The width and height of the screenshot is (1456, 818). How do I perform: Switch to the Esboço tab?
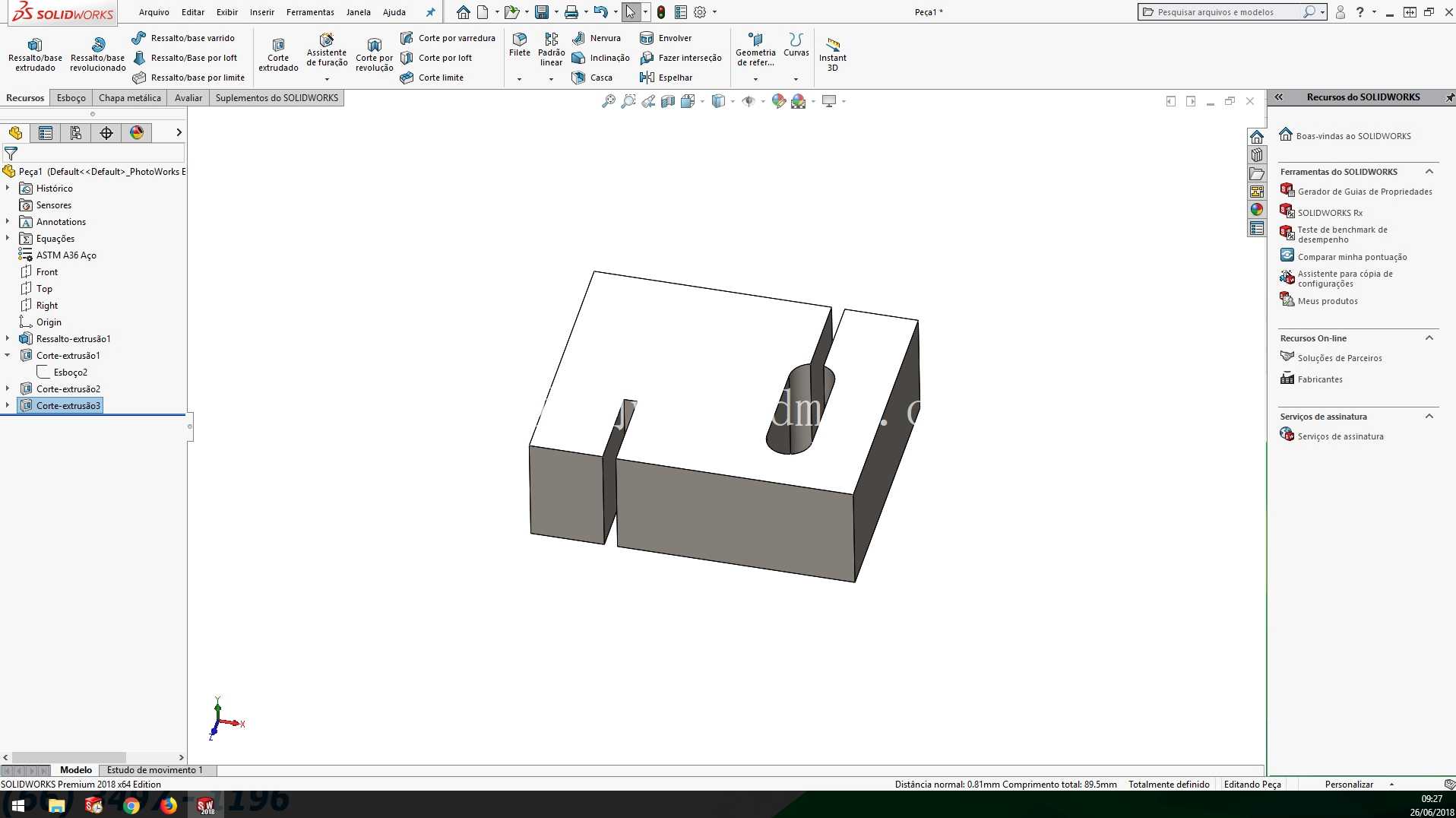coord(71,98)
